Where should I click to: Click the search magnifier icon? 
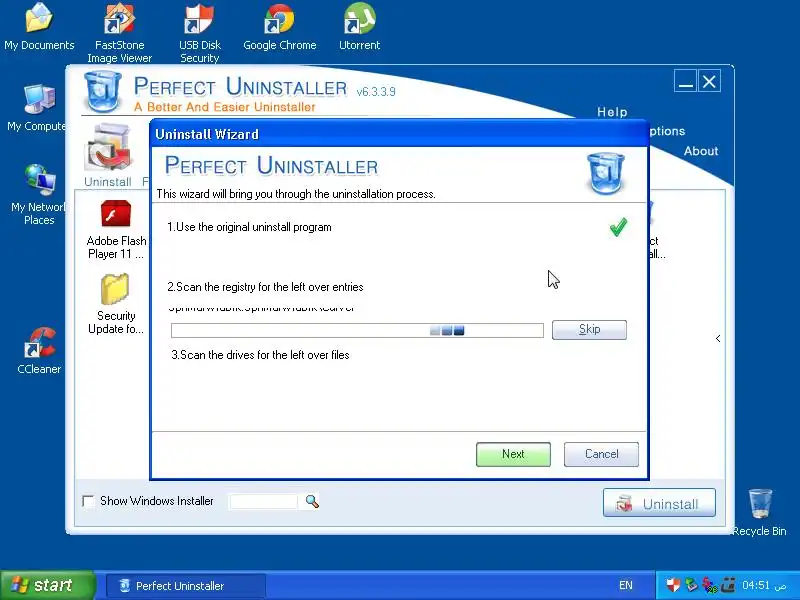coord(312,502)
